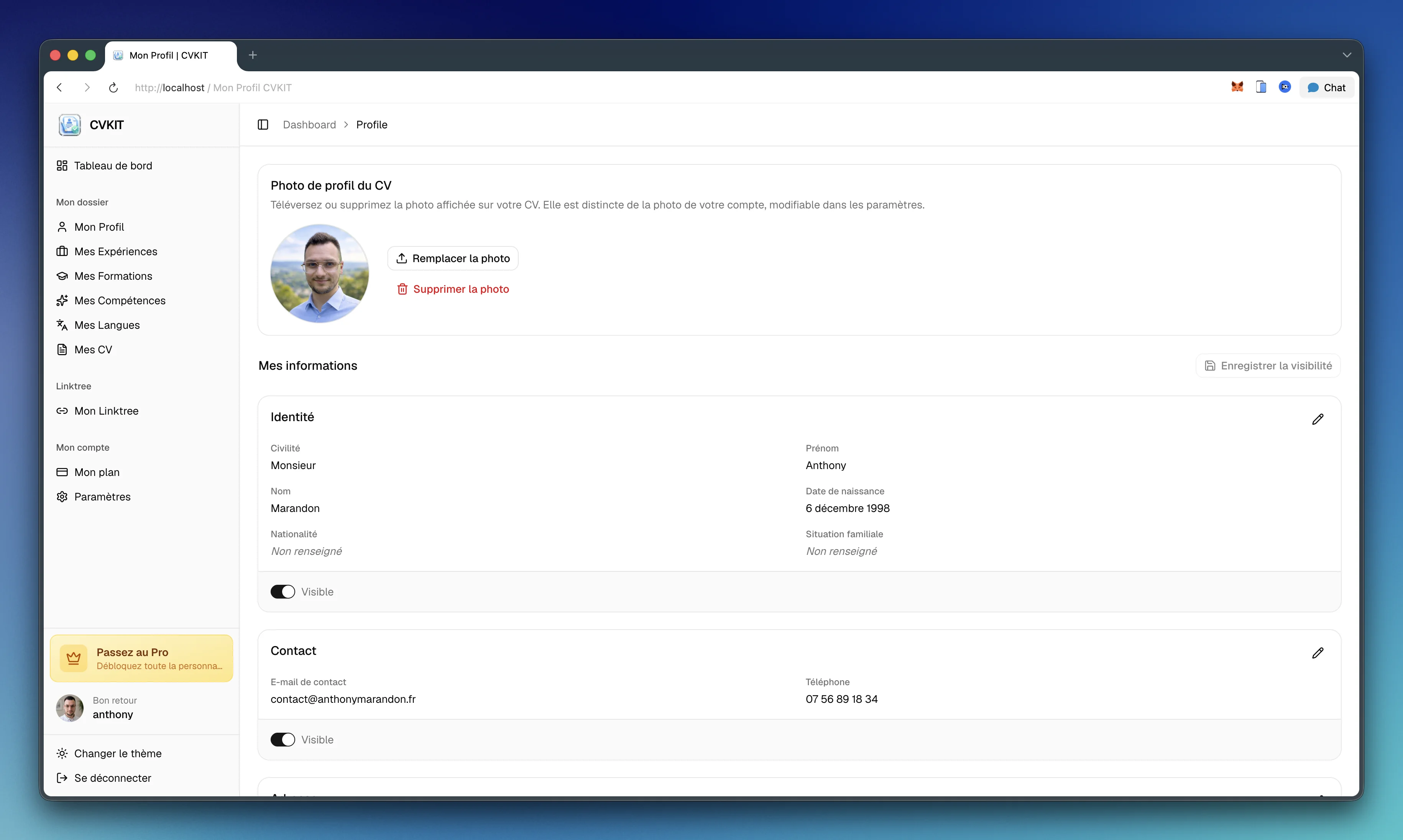Image resolution: width=1403 pixels, height=840 pixels.
Task: Click the crown icon in Passez au Pro
Action: pyautogui.click(x=74, y=658)
